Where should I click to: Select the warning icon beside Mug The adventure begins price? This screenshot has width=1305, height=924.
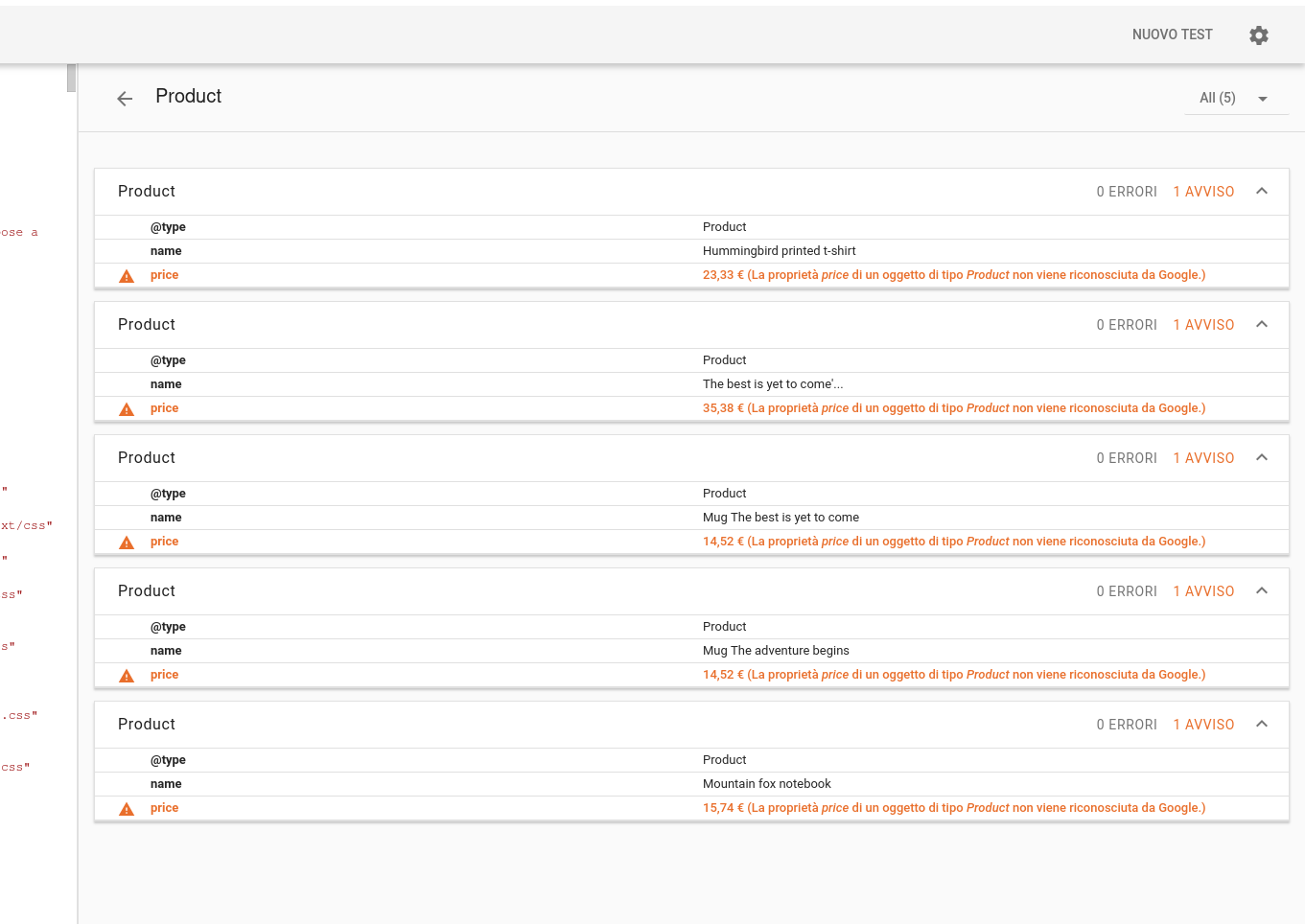126,675
